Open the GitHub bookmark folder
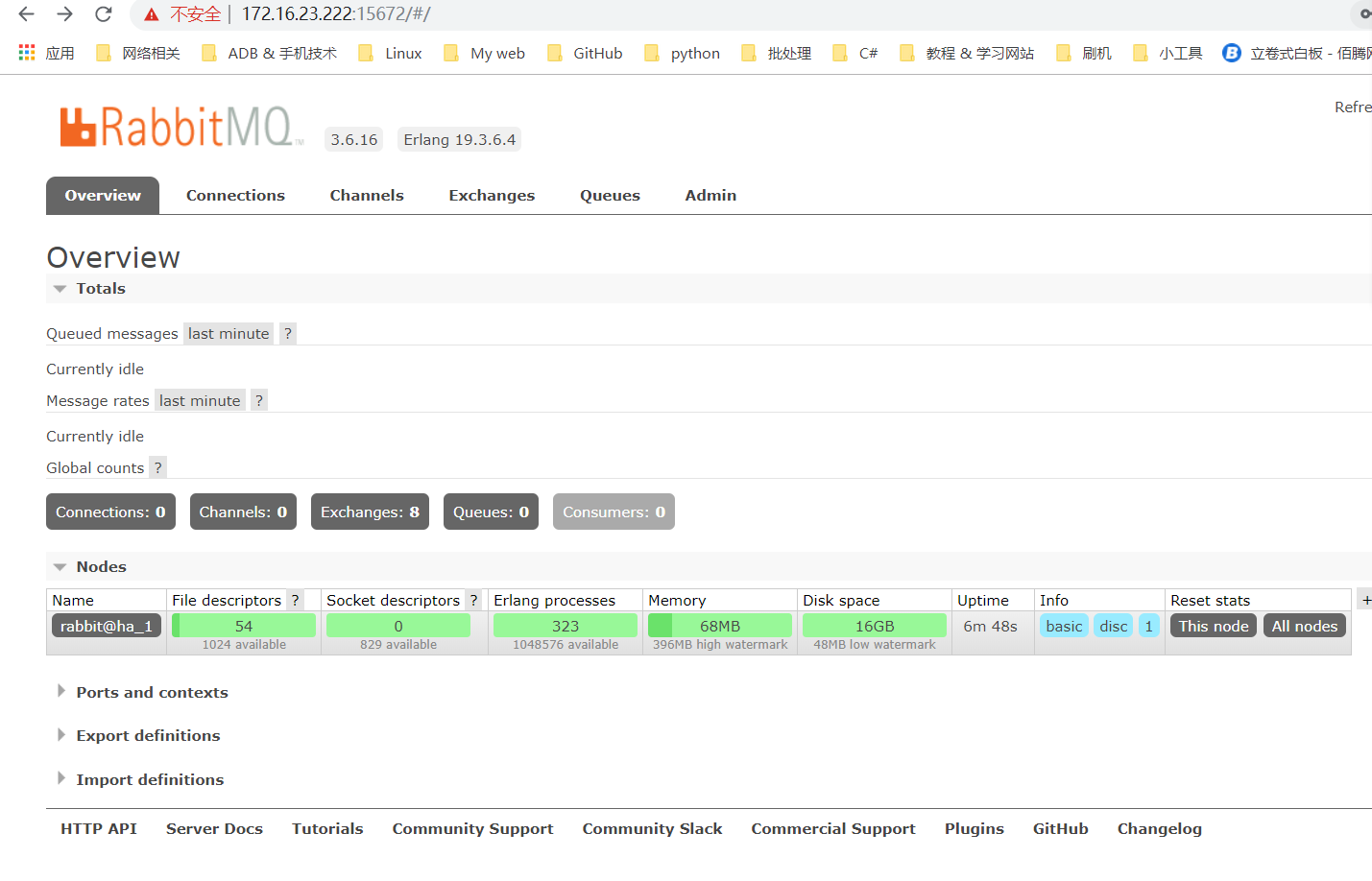 point(585,53)
